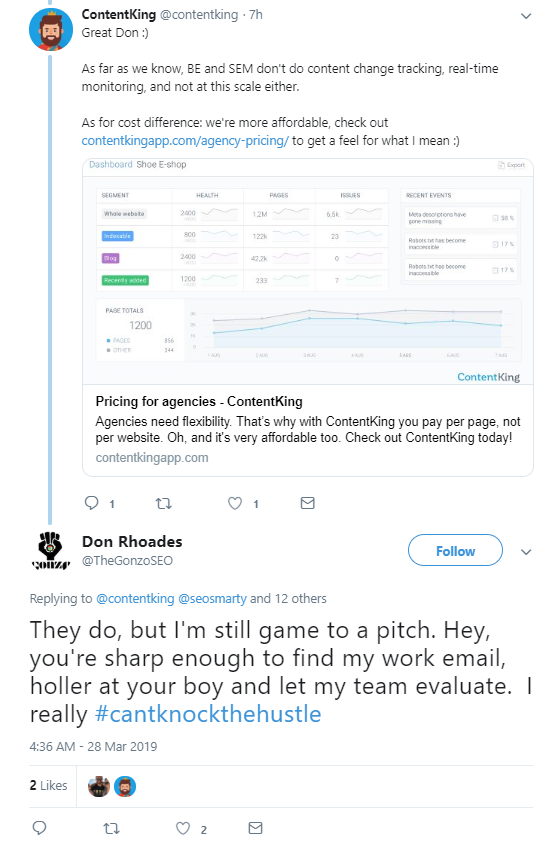Open first liker's avatar next to 2 Likes
Viewport: 551px width, 850px height.
[x=99, y=786]
